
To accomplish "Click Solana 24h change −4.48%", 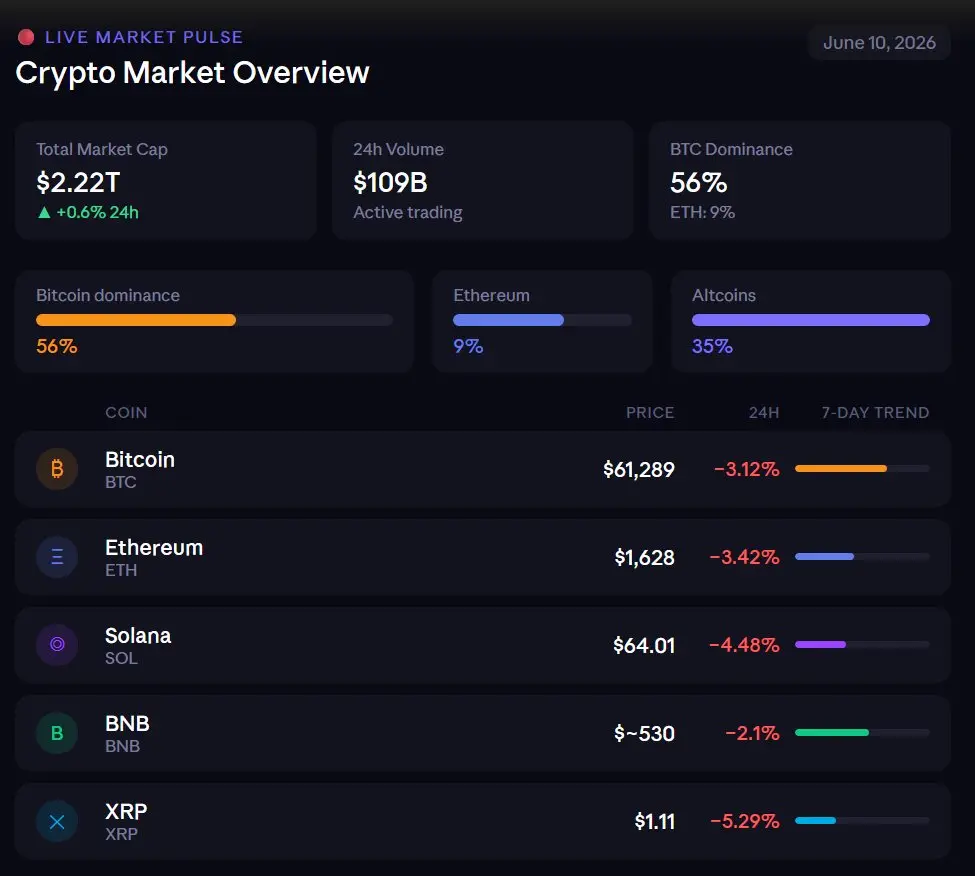I will click(744, 645).
